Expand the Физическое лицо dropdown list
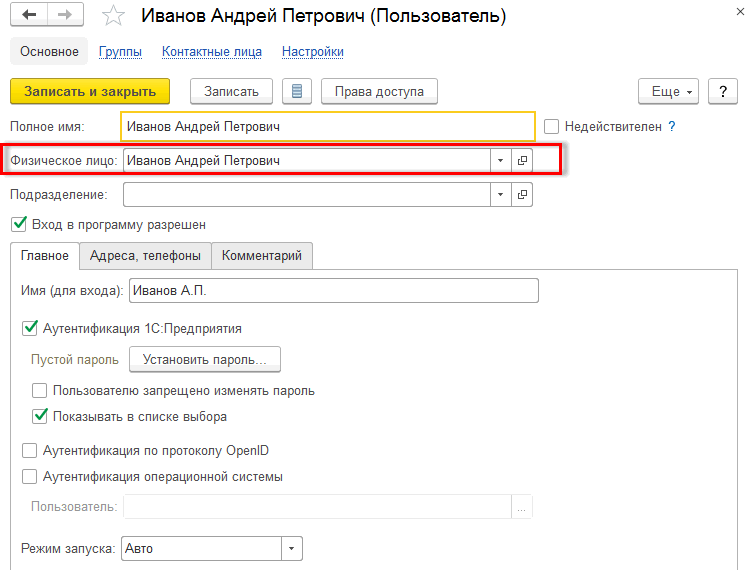This screenshot has height=570, width=746. (499, 161)
